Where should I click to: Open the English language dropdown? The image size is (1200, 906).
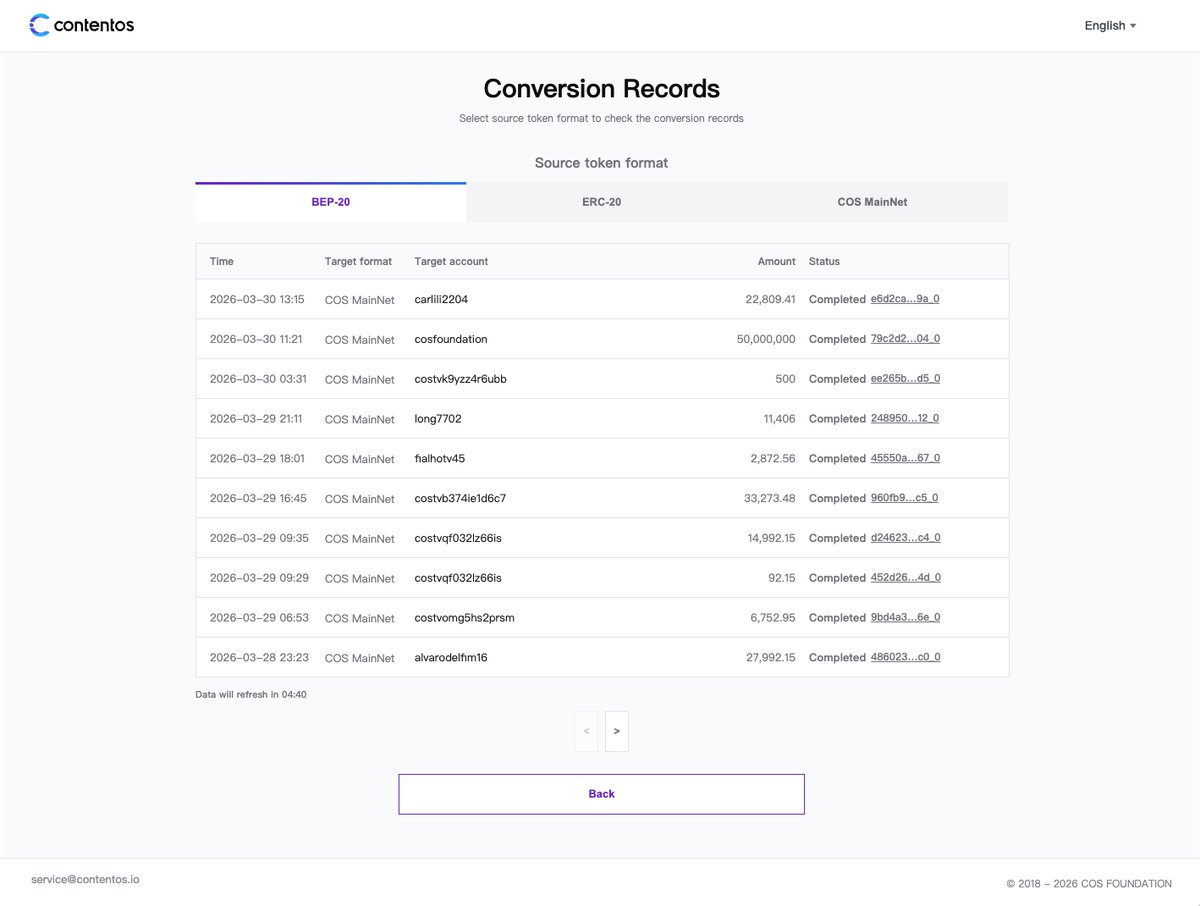(x=1110, y=26)
